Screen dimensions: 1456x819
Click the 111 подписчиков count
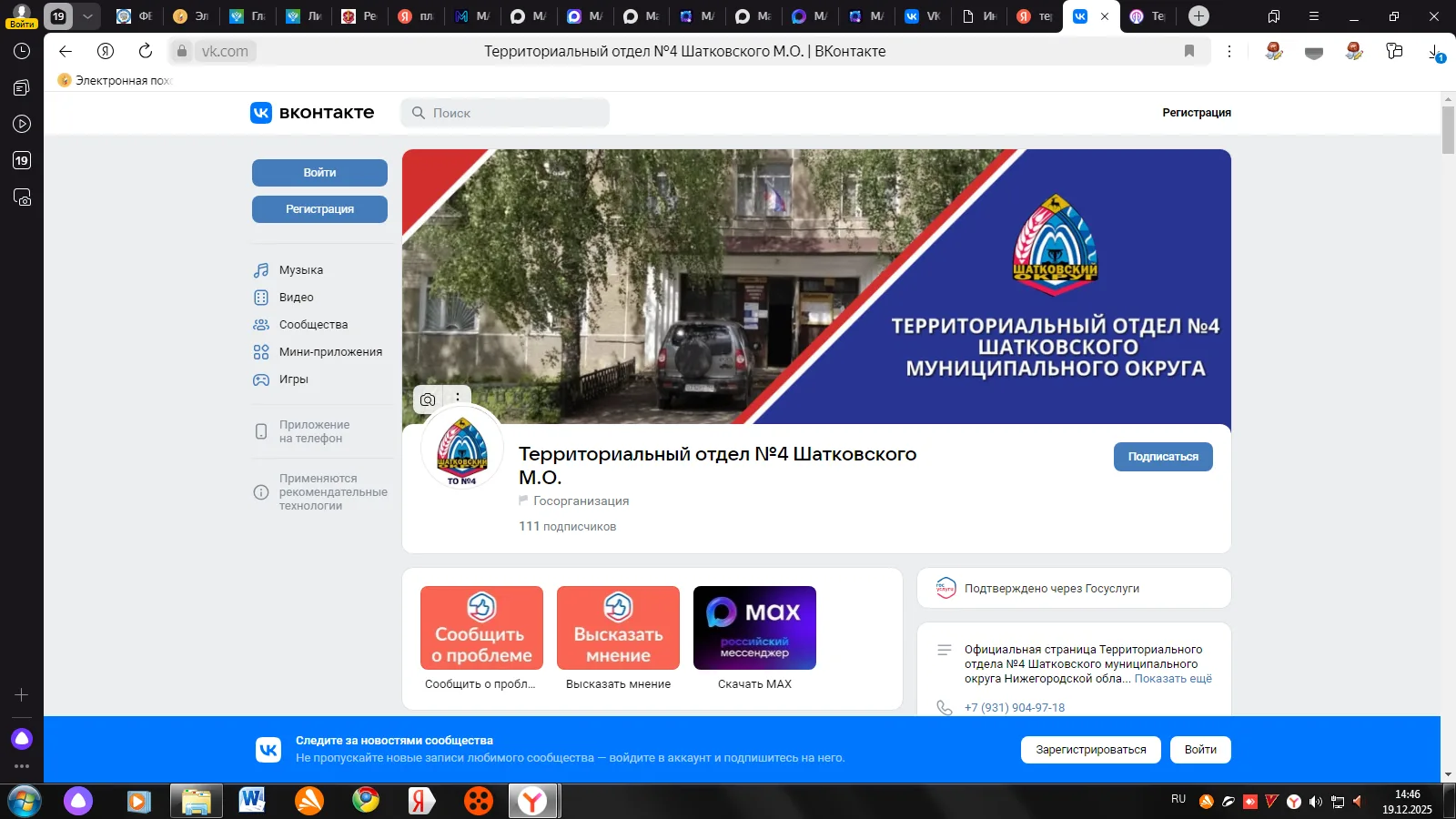click(567, 527)
